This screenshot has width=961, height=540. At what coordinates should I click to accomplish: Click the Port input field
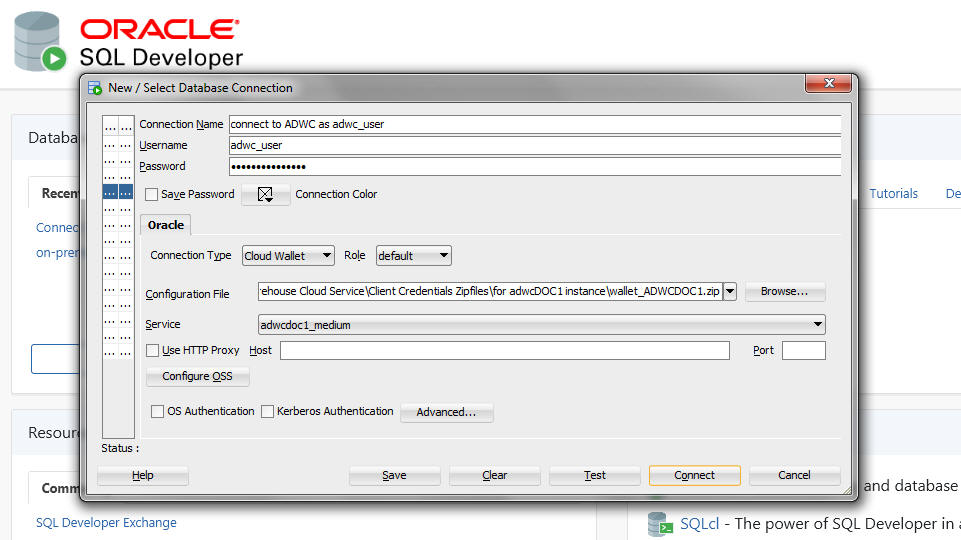click(803, 350)
